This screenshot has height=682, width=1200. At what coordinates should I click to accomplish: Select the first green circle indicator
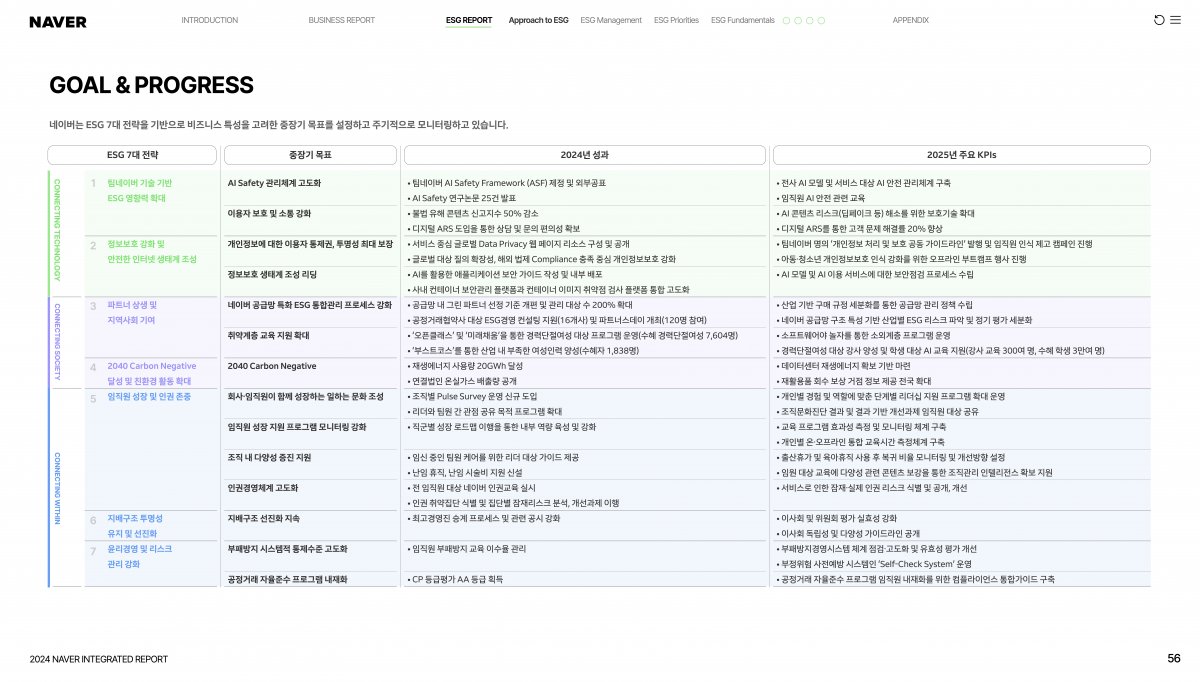[786, 20]
